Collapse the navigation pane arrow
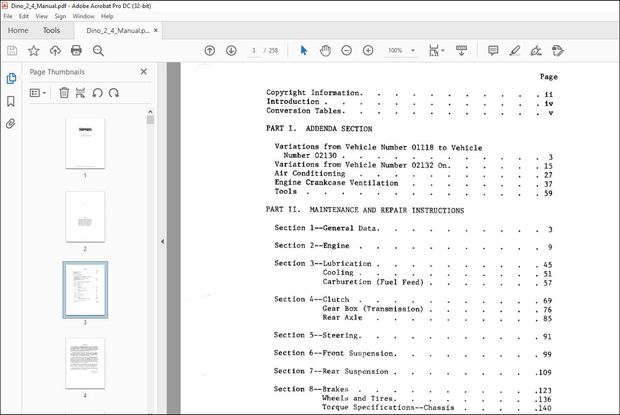Image resolution: width=620 pixels, height=415 pixels. [x=162, y=241]
